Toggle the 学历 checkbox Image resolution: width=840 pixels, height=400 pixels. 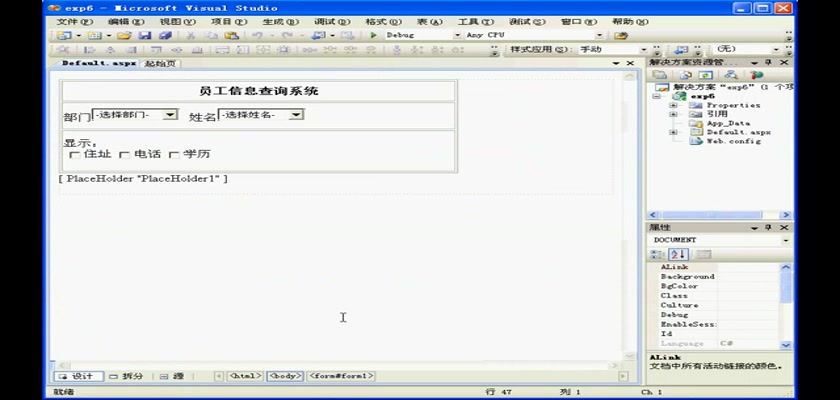(x=174, y=155)
